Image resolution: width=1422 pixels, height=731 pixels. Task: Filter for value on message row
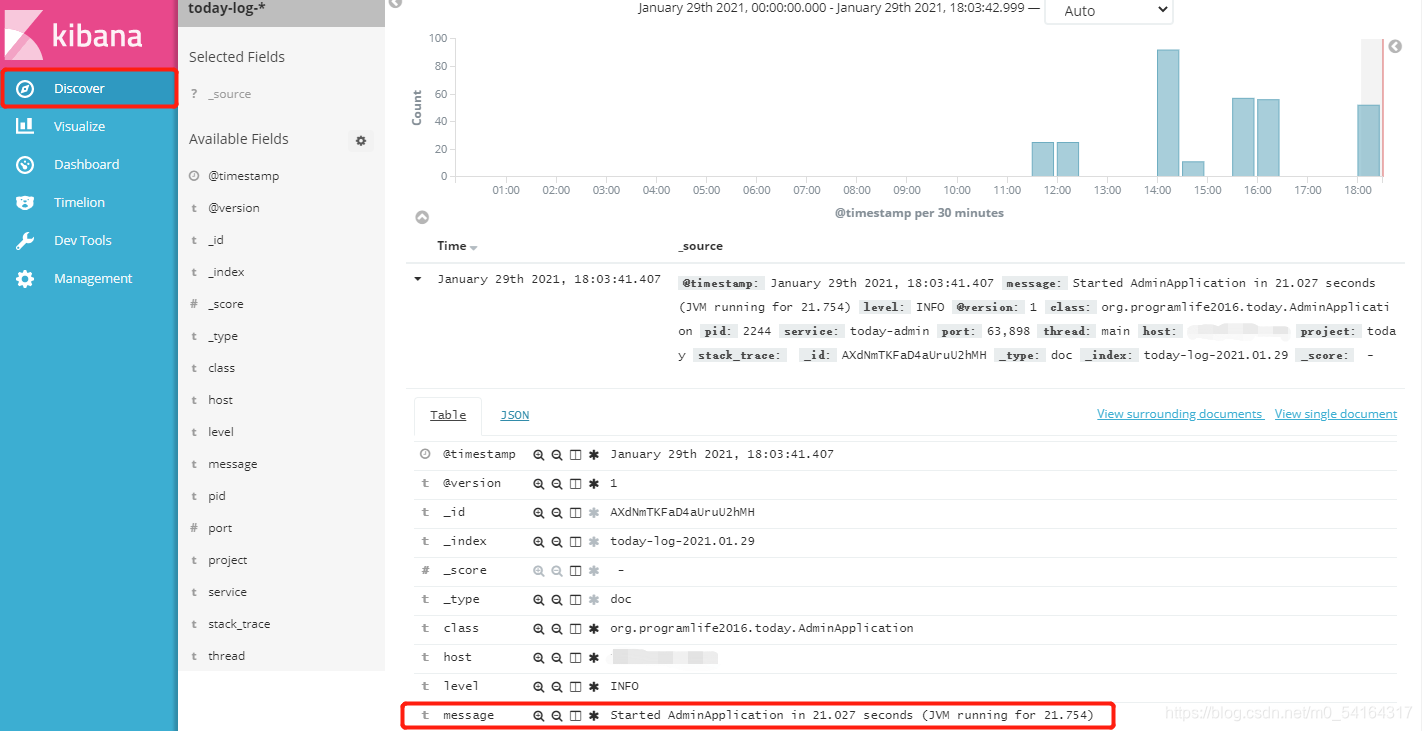click(x=539, y=716)
